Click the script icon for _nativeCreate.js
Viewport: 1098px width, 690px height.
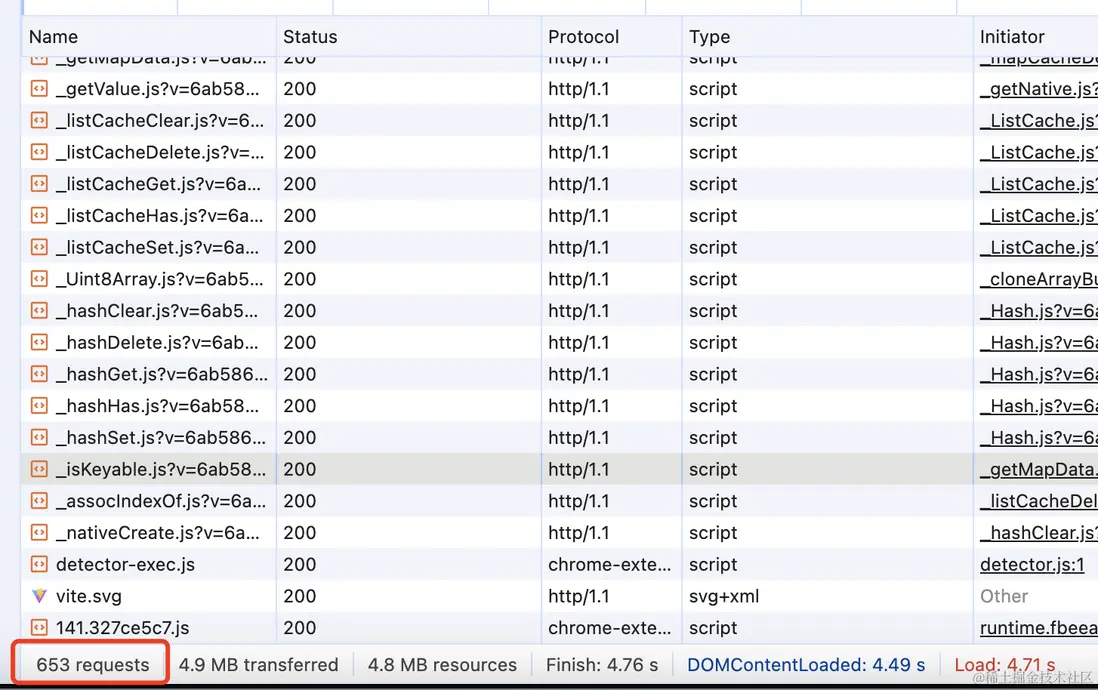coord(39,533)
